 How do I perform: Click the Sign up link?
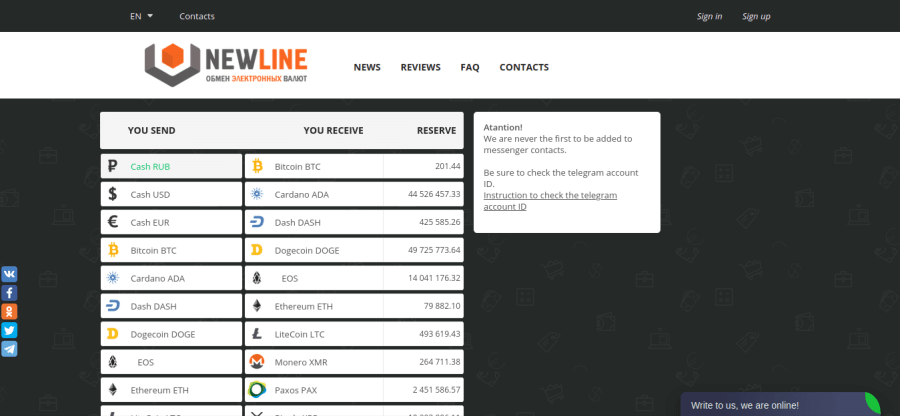[x=756, y=16]
